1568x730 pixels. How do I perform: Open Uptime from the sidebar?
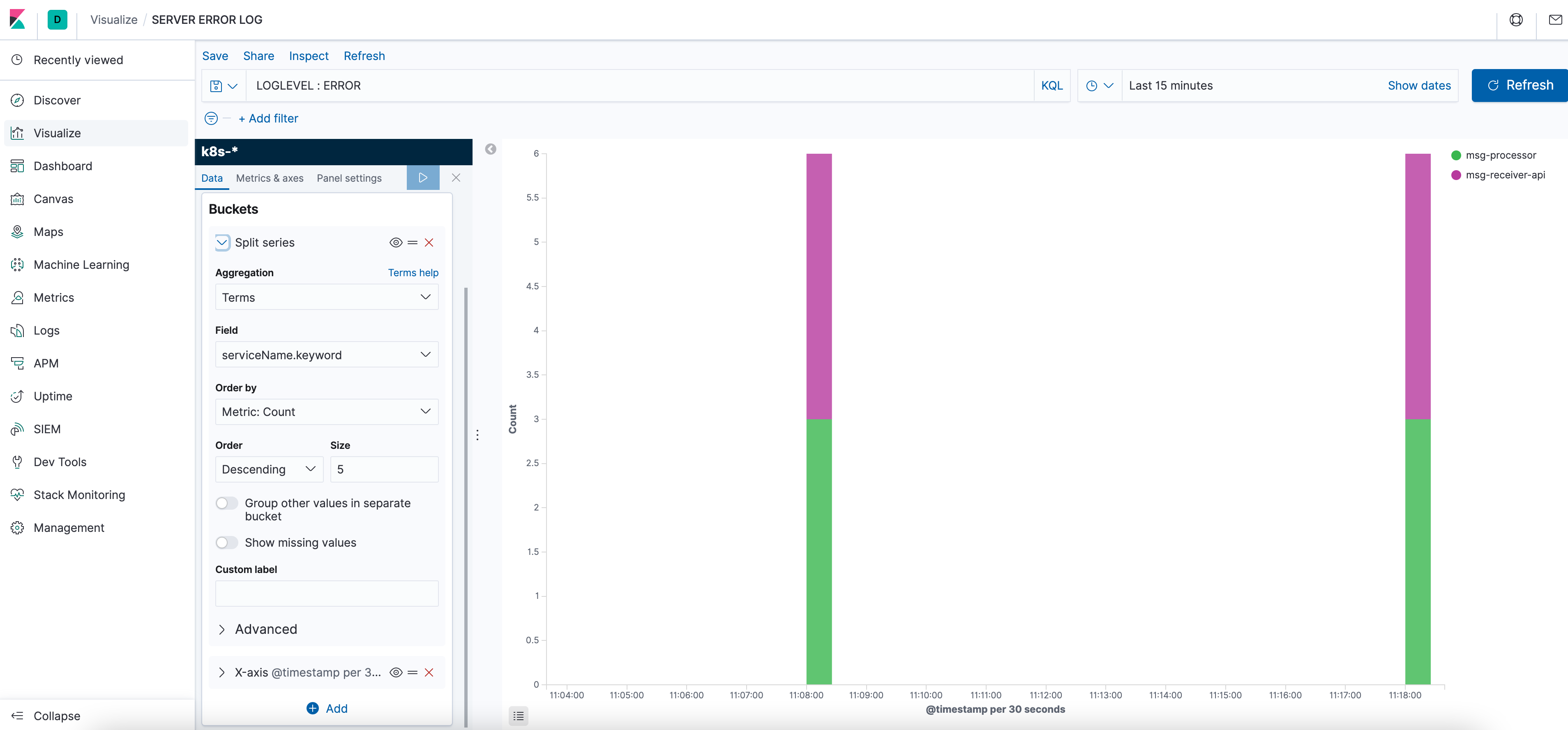click(x=52, y=396)
